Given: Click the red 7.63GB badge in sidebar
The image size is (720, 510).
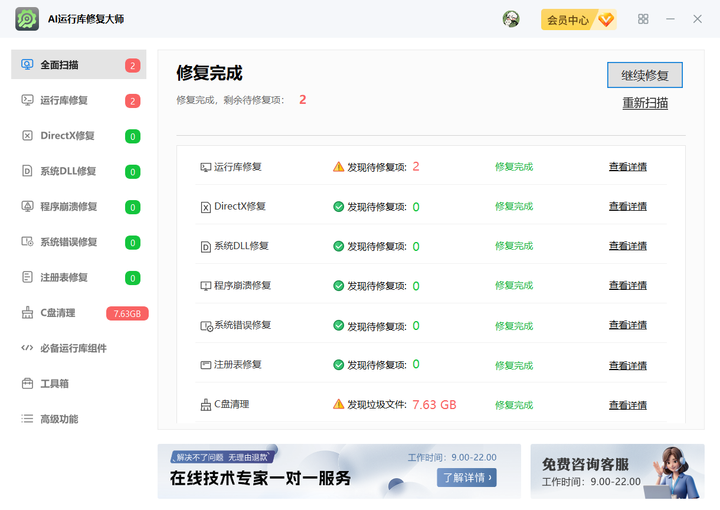Looking at the screenshot, I should (x=127, y=314).
